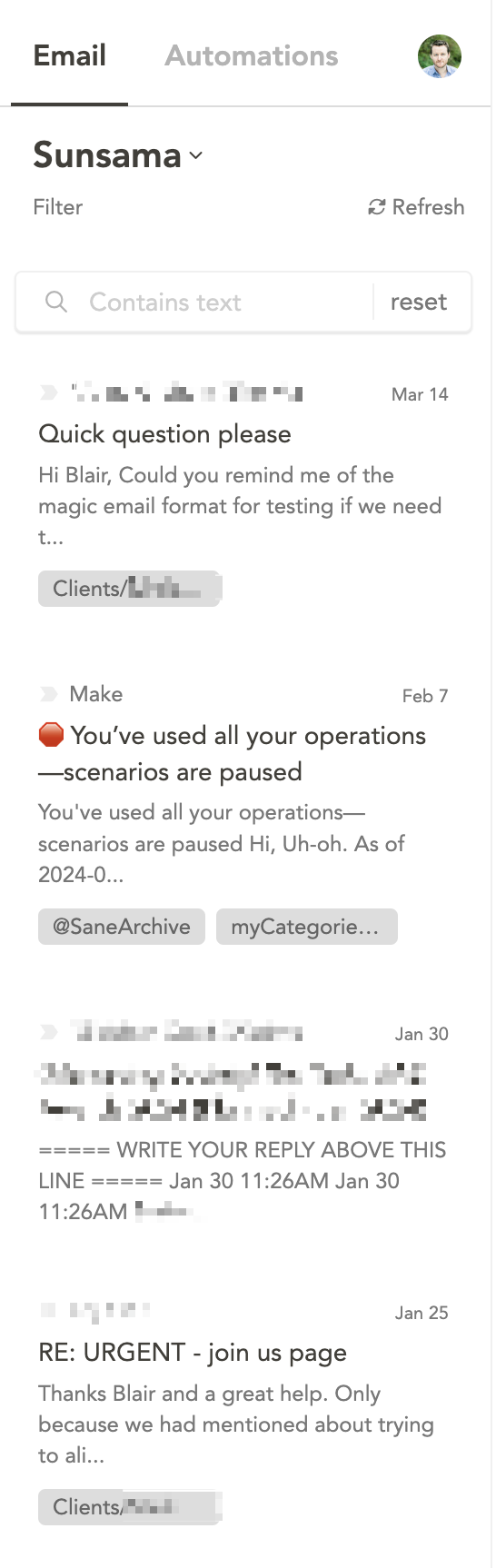Expand the Sunsama dropdown chevron
496x1568 pixels.
tap(196, 156)
